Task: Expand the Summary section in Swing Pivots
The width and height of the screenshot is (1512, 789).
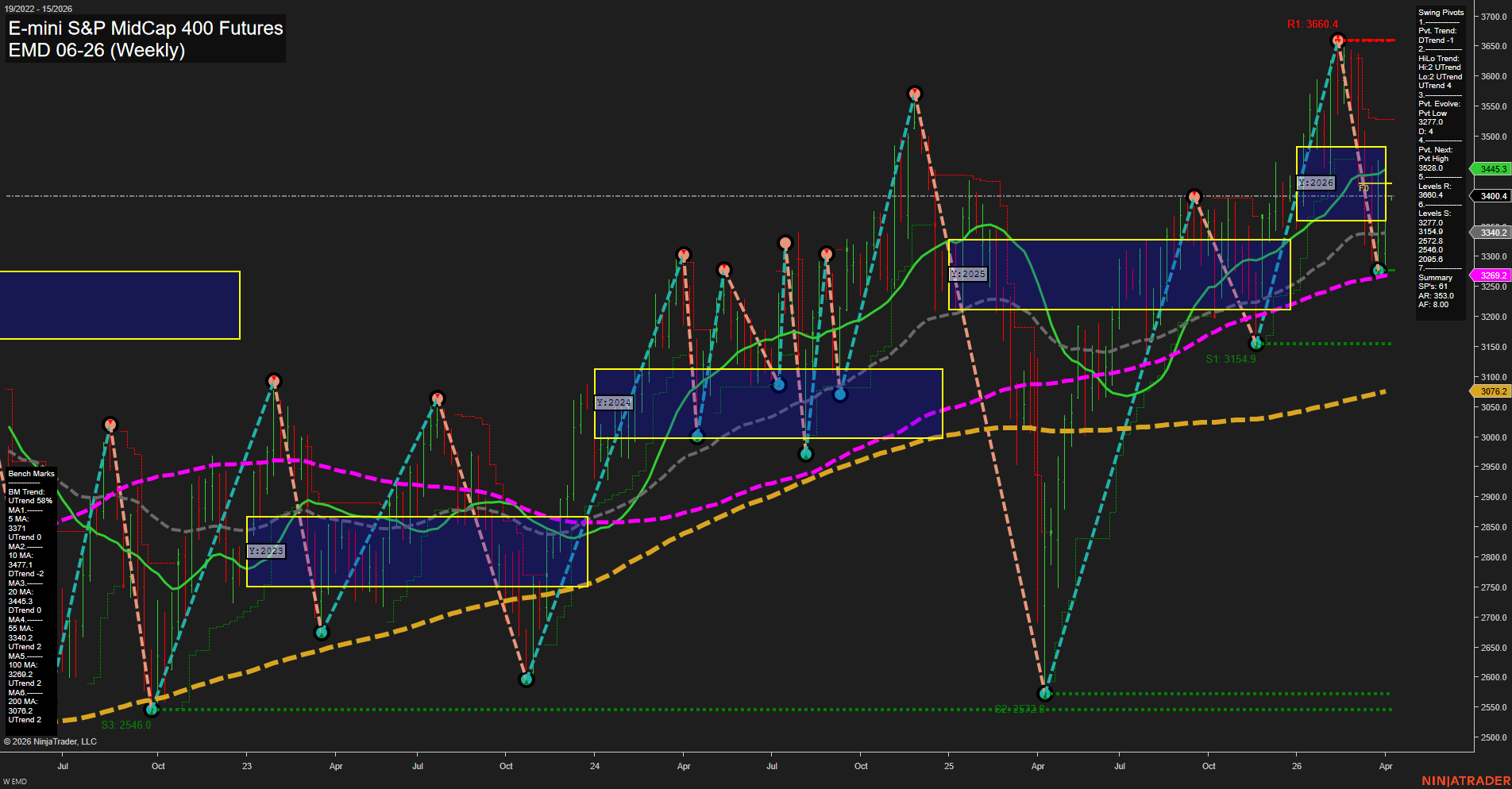Action: point(1435,277)
